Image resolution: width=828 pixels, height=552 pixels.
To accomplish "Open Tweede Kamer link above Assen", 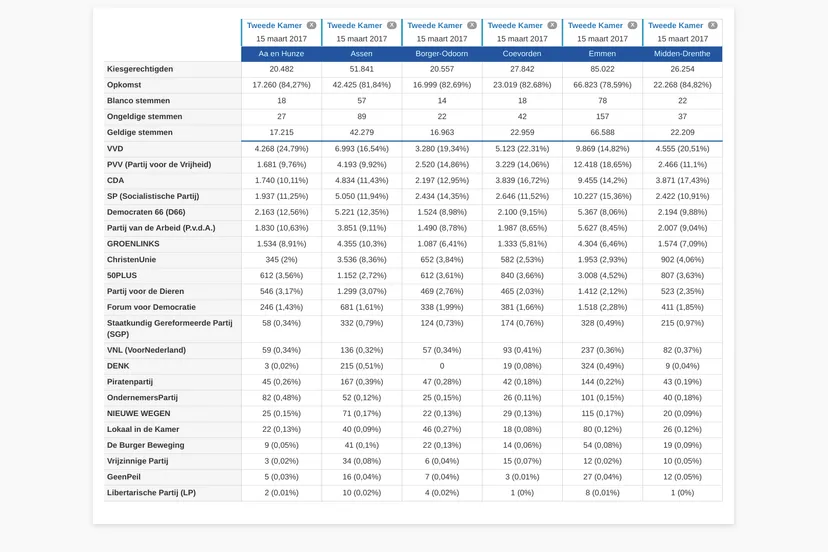I will 354,26.
